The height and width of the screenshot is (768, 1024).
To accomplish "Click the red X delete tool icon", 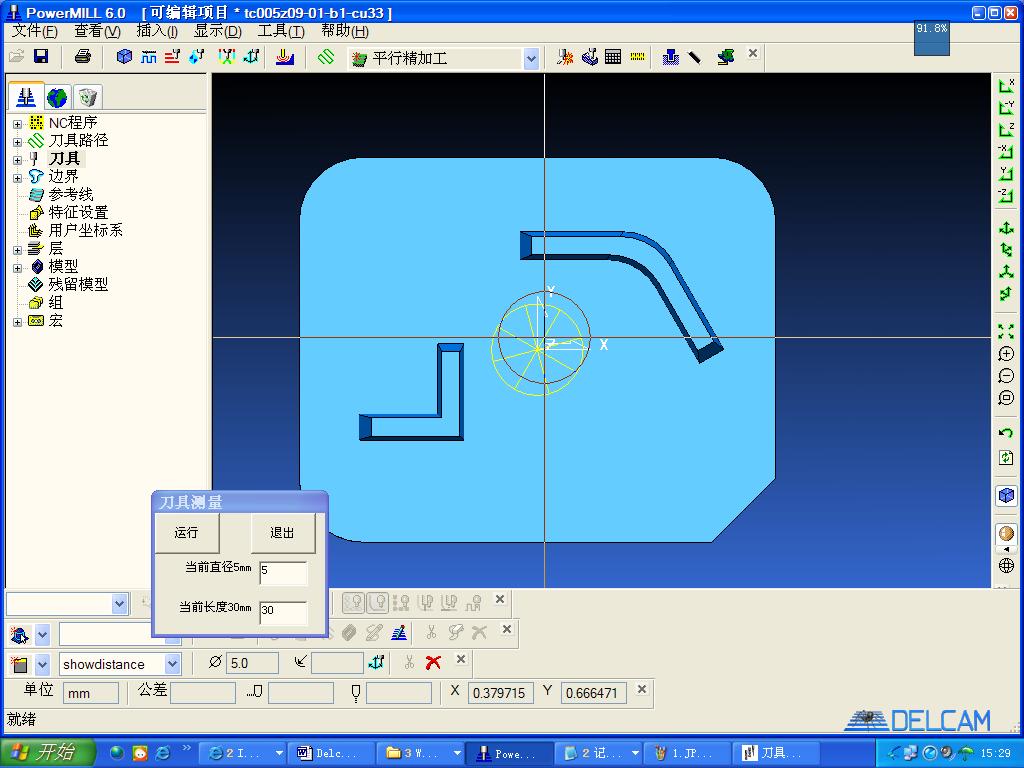I will click(433, 663).
